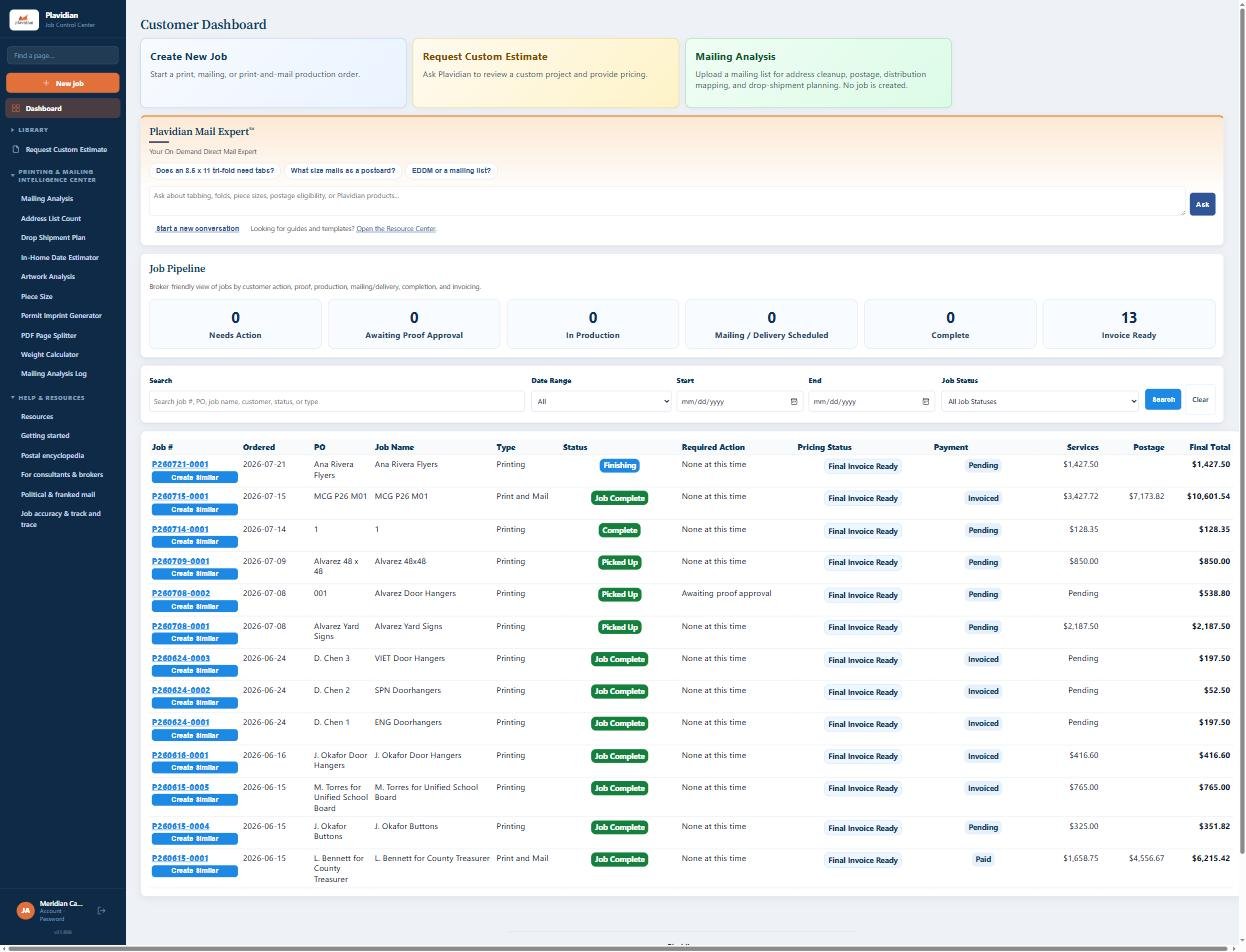Open In-Home Date Estimator
1246x952 pixels.
(x=60, y=257)
